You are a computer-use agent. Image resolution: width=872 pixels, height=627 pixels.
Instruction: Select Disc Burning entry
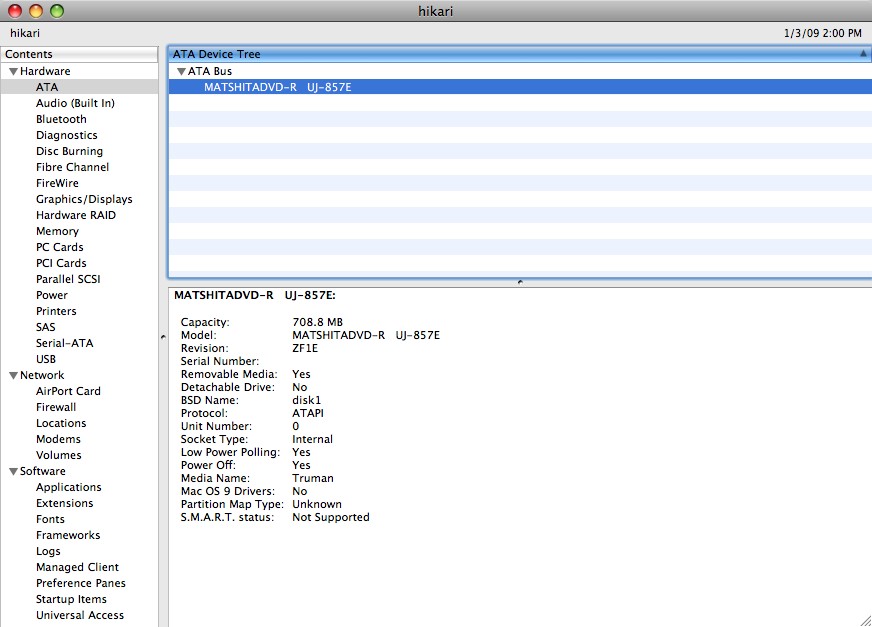pyautogui.click(x=70, y=151)
